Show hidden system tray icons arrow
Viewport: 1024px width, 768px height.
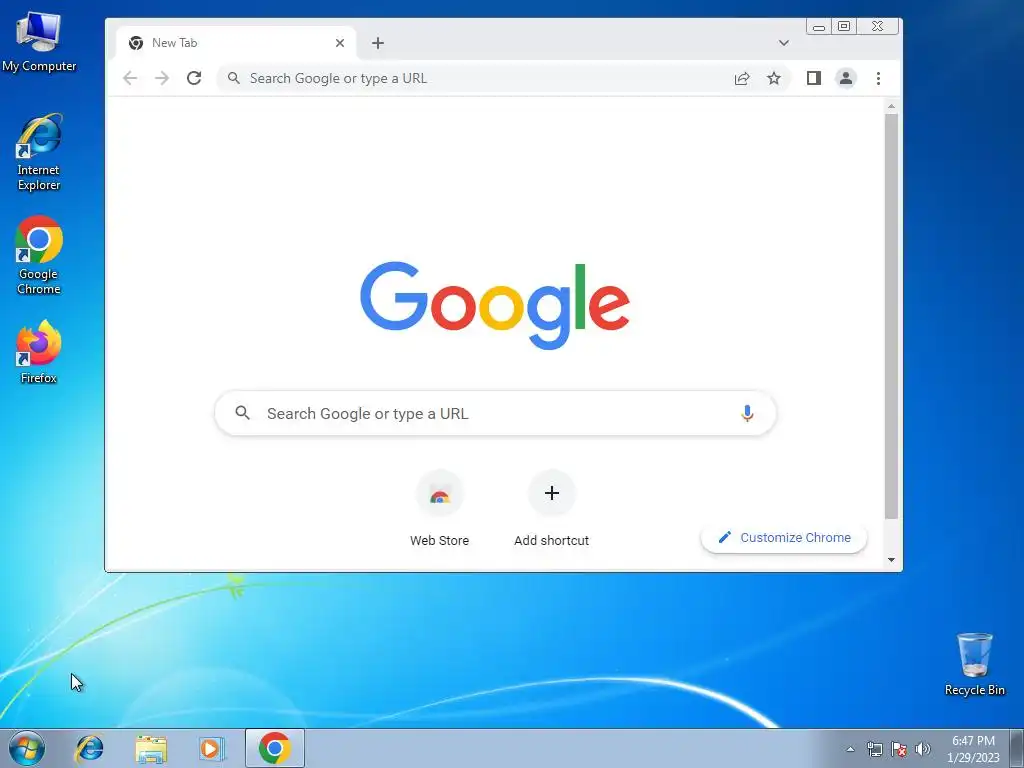pyautogui.click(x=850, y=749)
